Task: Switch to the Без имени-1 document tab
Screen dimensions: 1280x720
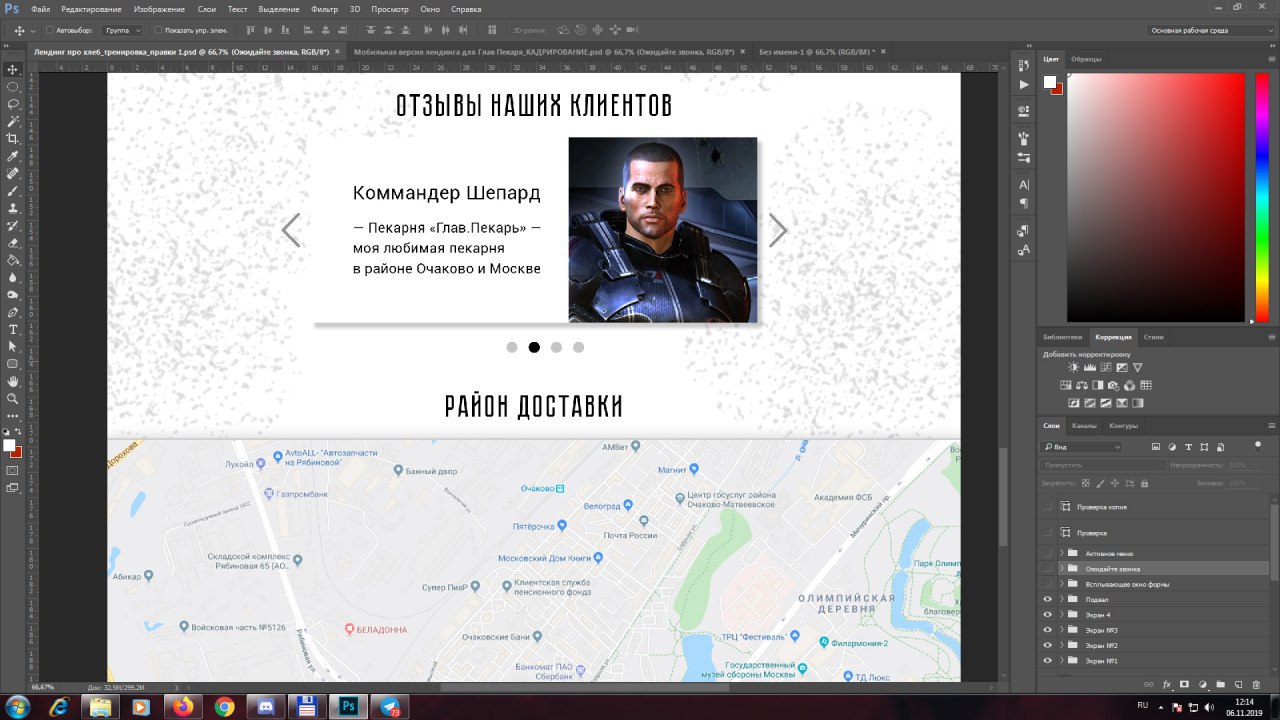Action: tap(817, 51)
